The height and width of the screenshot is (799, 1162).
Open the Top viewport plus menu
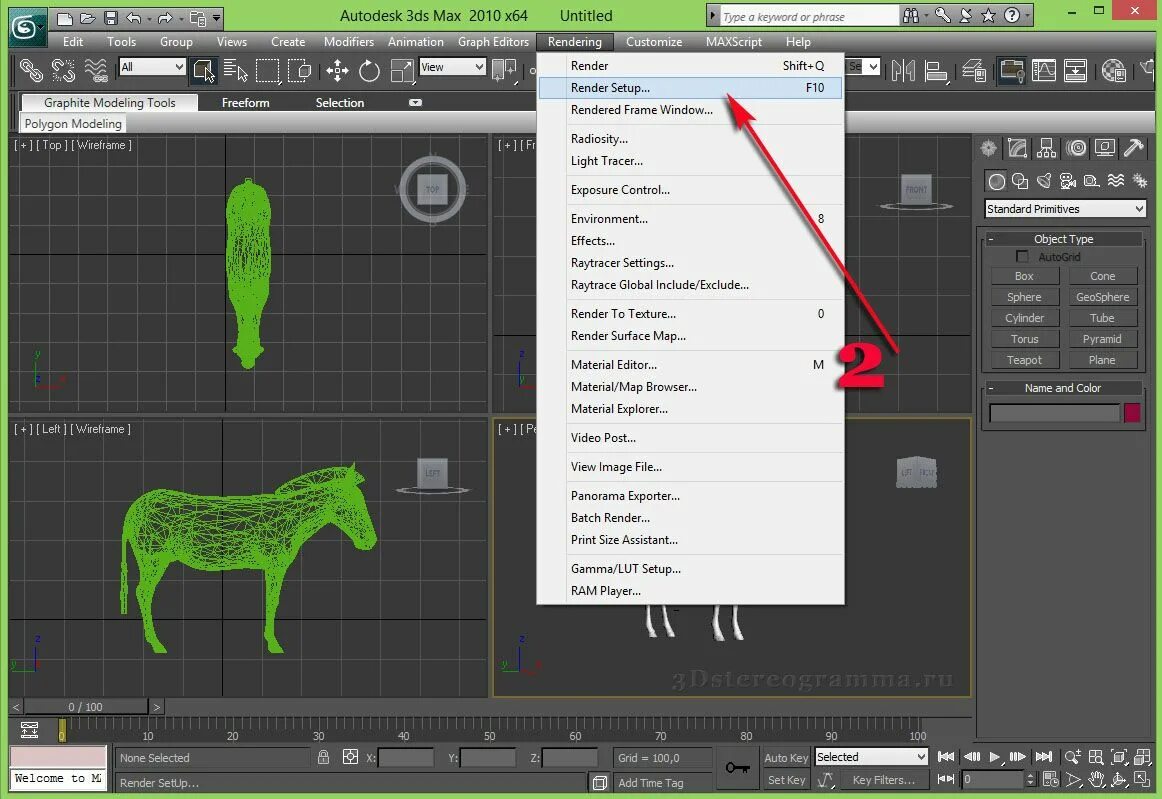pos(24,145)
